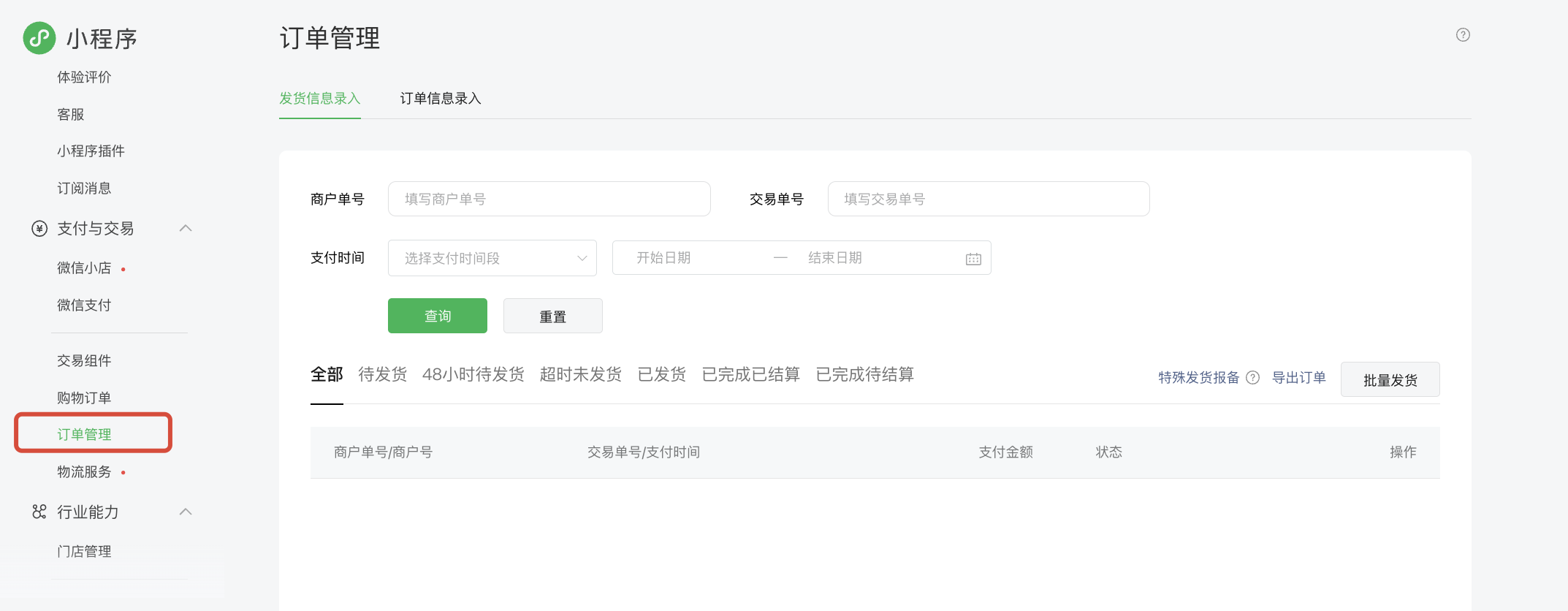Image resolution: width=1568 pixels, height=611 pixels.
Task: Click the 导出订单 link
Action: click(x=1298, y=378)
